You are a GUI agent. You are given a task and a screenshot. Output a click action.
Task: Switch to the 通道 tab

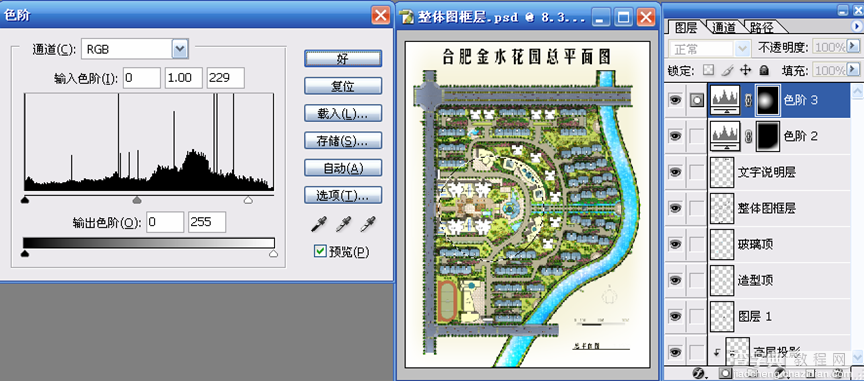724,27
